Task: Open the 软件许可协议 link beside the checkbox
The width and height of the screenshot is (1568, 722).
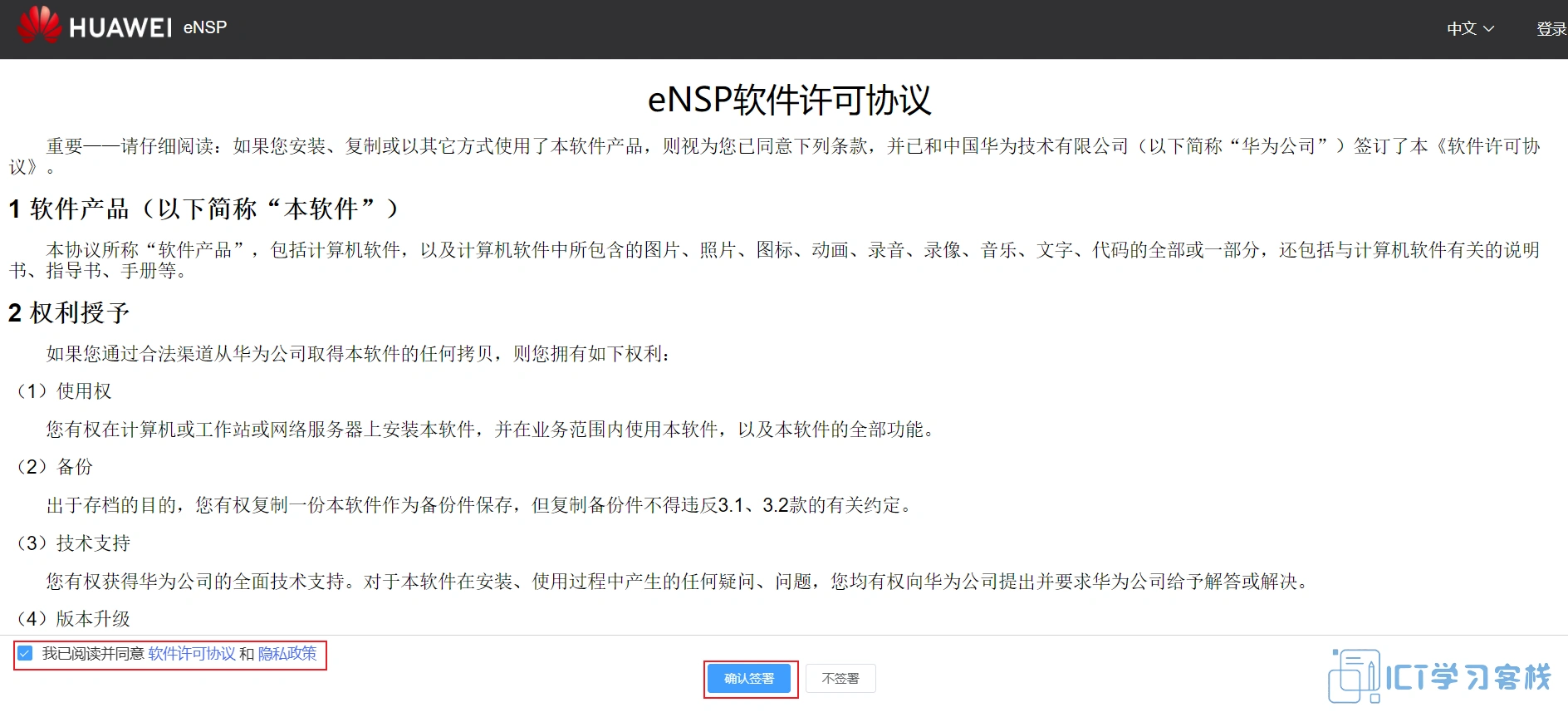Action: (x=192, y=654)
